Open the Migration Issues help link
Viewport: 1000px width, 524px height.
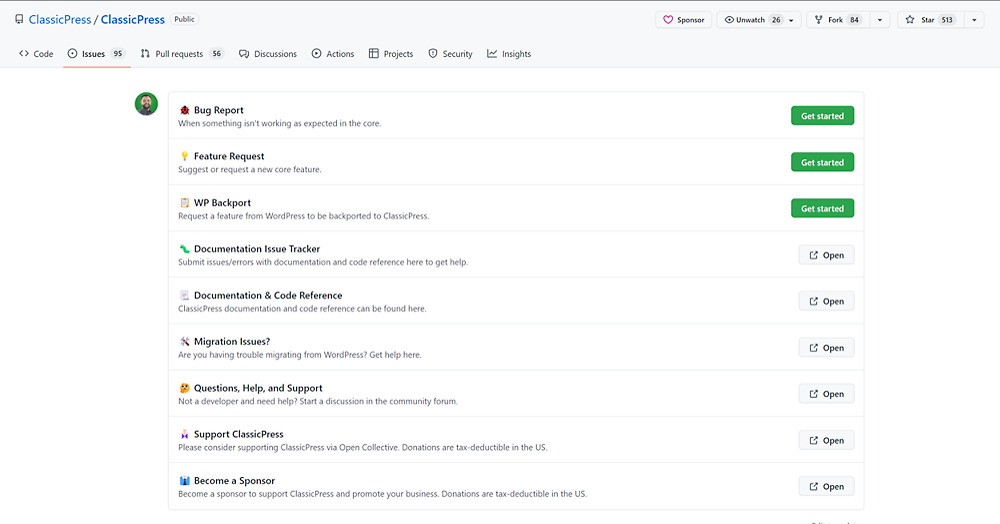[x=827, y=347]
